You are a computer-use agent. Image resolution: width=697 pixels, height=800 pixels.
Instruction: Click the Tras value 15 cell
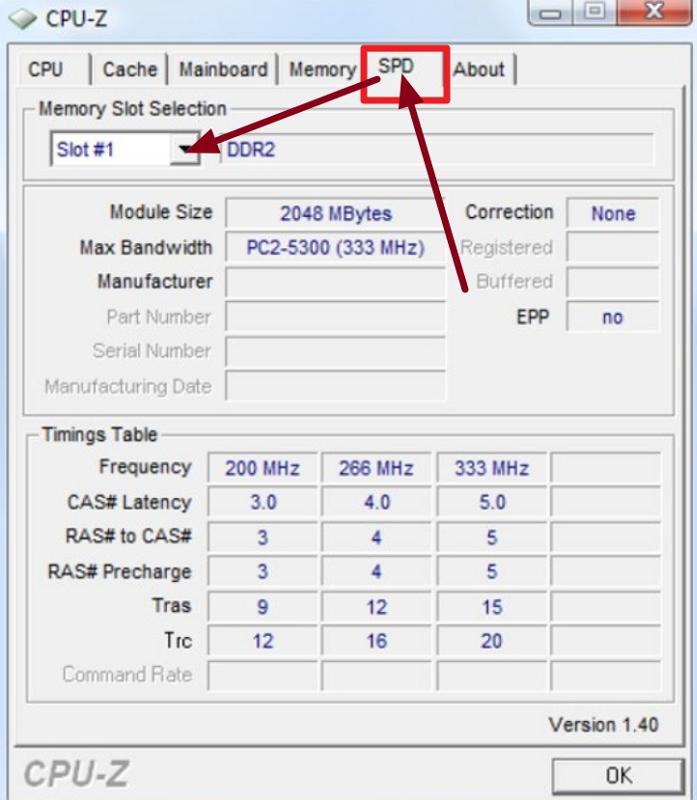491,606
